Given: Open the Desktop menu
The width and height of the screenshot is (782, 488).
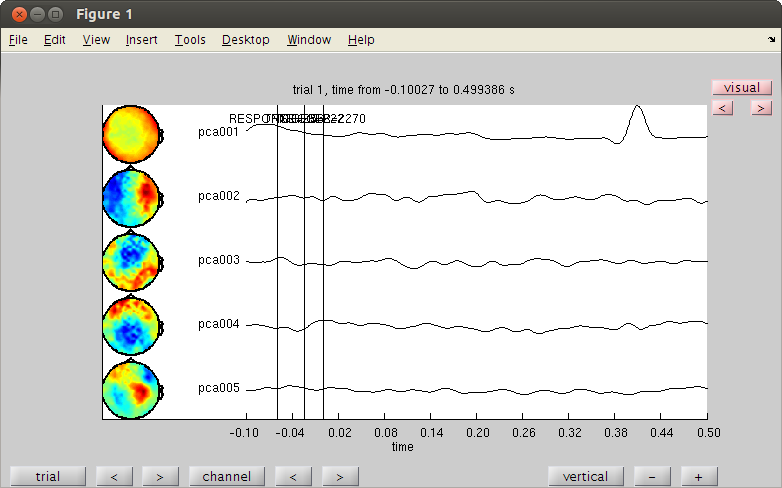Looking at the screenshot, I should pyautogui.click(x=245, y=40).
